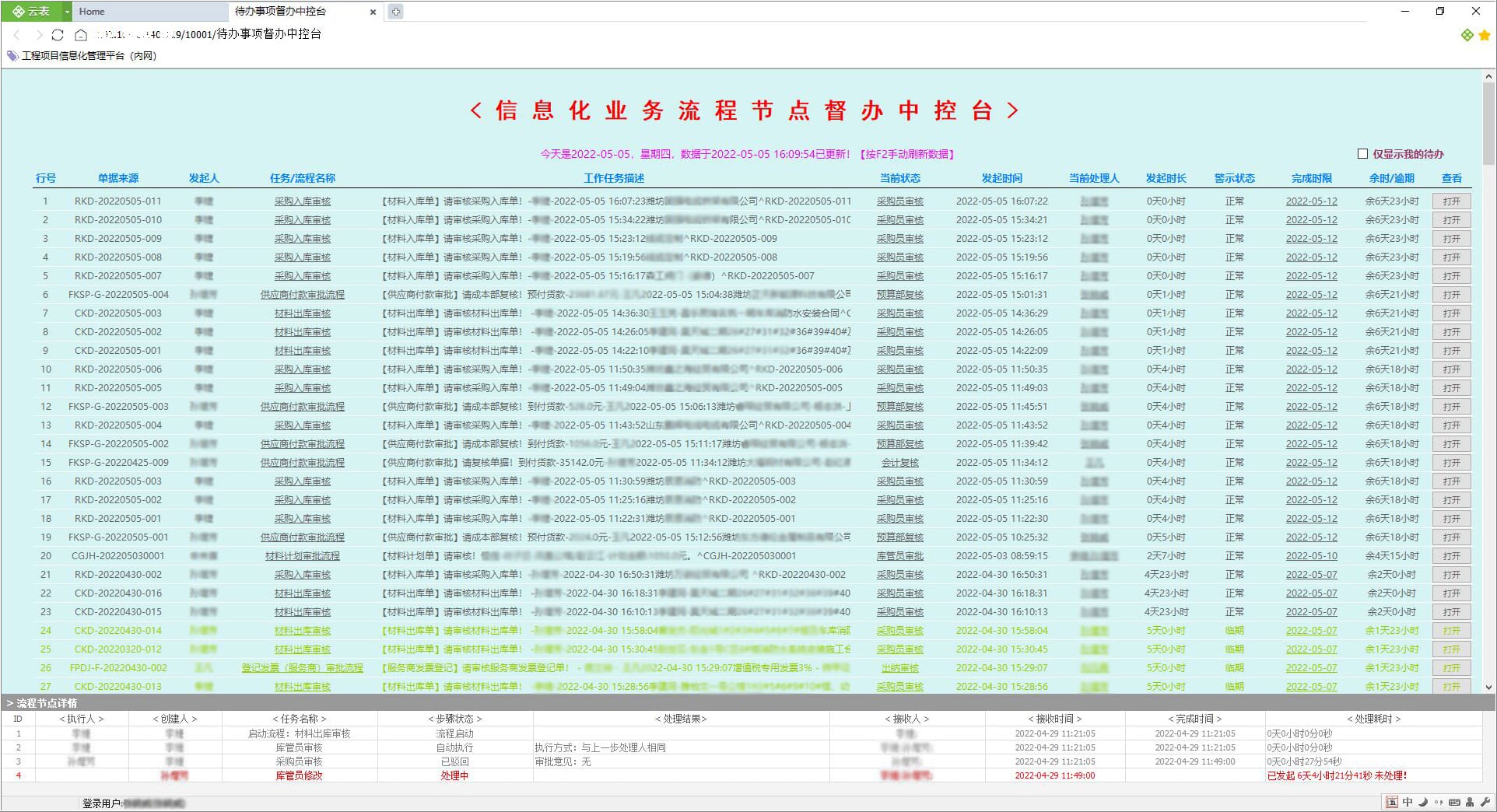The height and width of the screenshot is (812, 1497).
Task: Click 会计复核 status link in row 15
Action: click(x=900, y=463)
